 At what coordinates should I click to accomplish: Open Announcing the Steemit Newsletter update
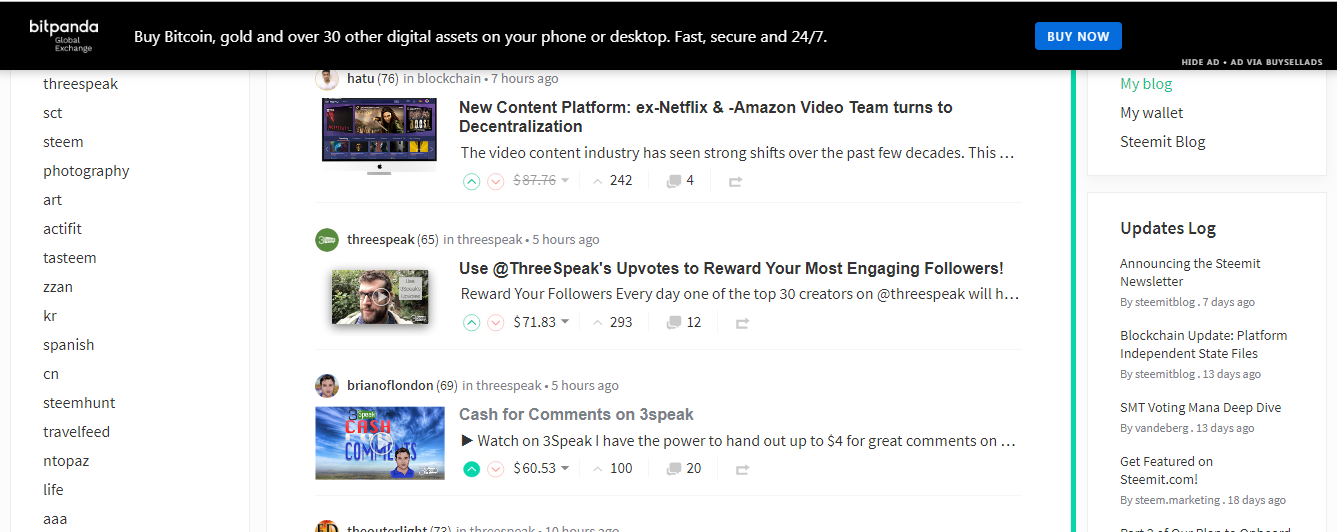coord(1190,273)
